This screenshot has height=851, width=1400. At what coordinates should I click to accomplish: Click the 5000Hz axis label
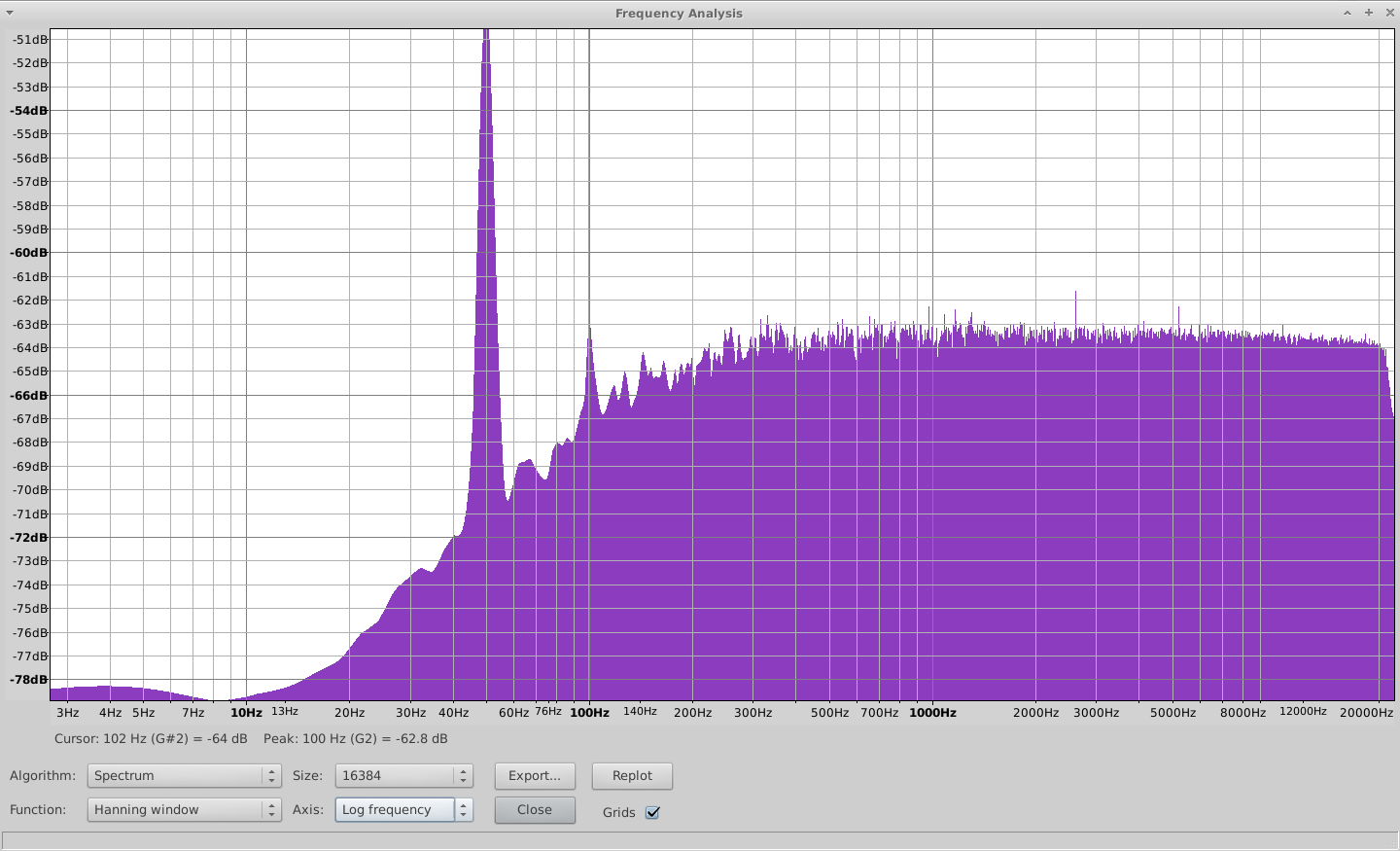tap(1172, 713)
